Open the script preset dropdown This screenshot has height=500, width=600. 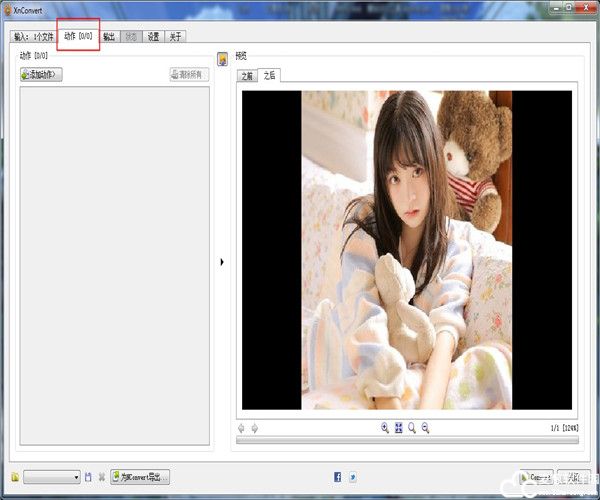pos(52,477)
